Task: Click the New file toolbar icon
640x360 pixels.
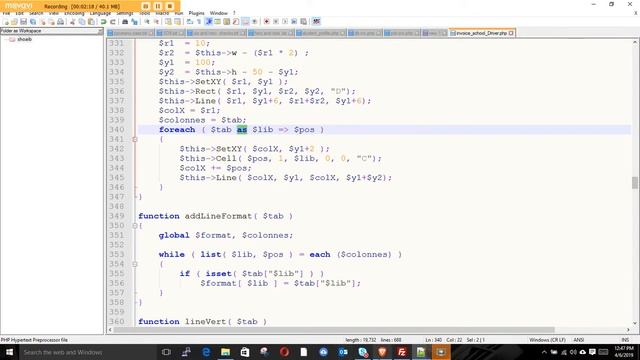Action: click(x=6, y=22)
